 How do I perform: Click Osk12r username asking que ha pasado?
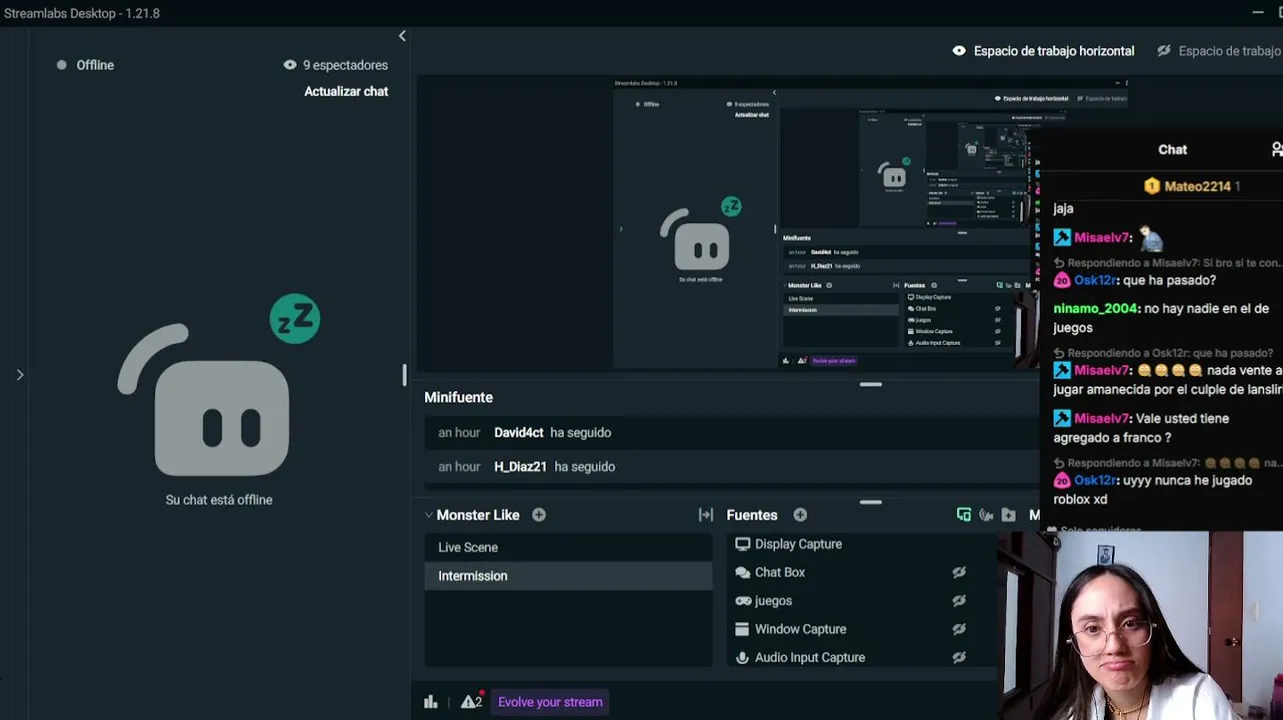pos(1097,281)
